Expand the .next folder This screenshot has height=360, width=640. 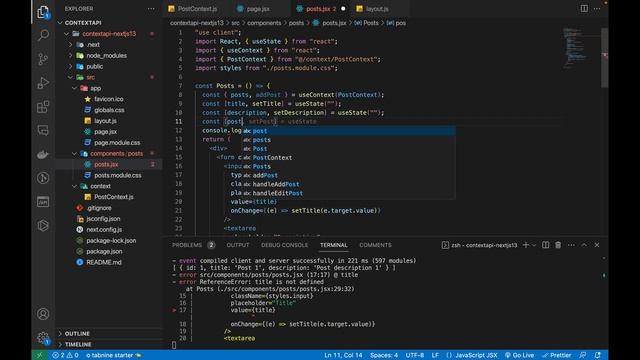point(70,44)
